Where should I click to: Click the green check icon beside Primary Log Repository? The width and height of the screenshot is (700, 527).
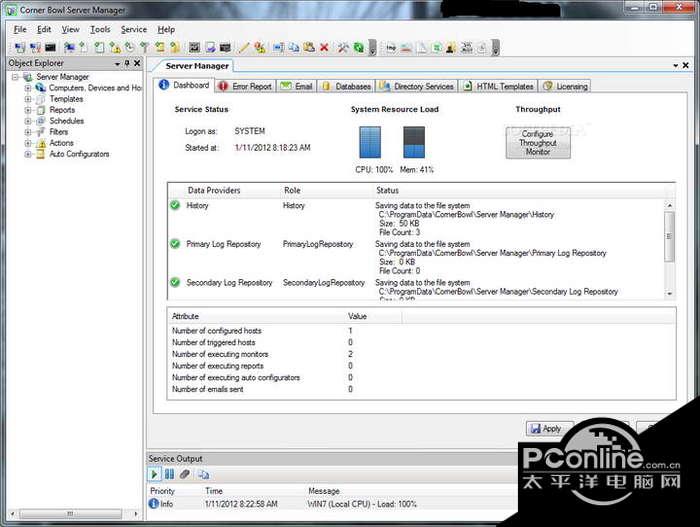point(175,244)
